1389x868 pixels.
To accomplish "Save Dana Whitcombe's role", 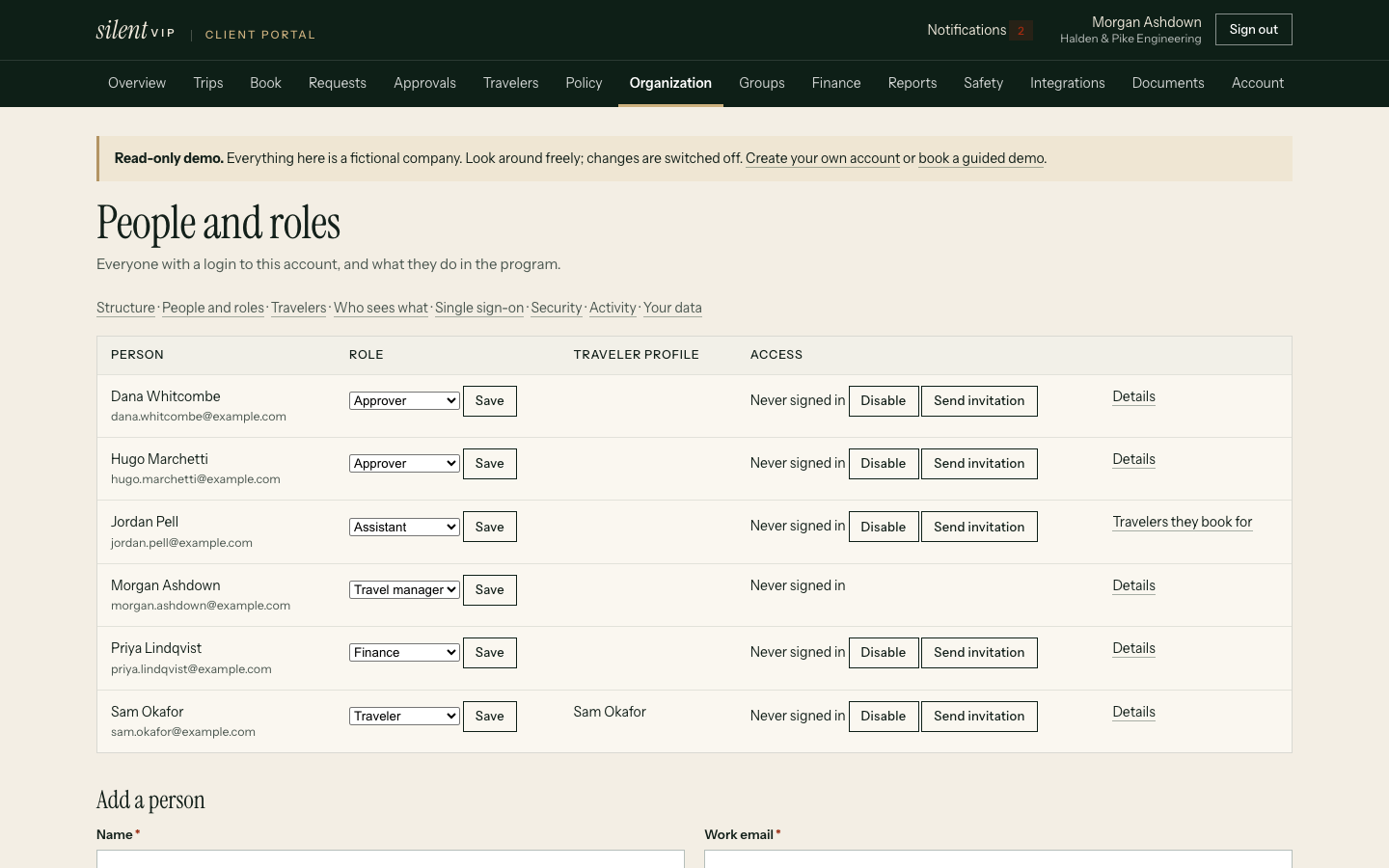I will 490,401.
